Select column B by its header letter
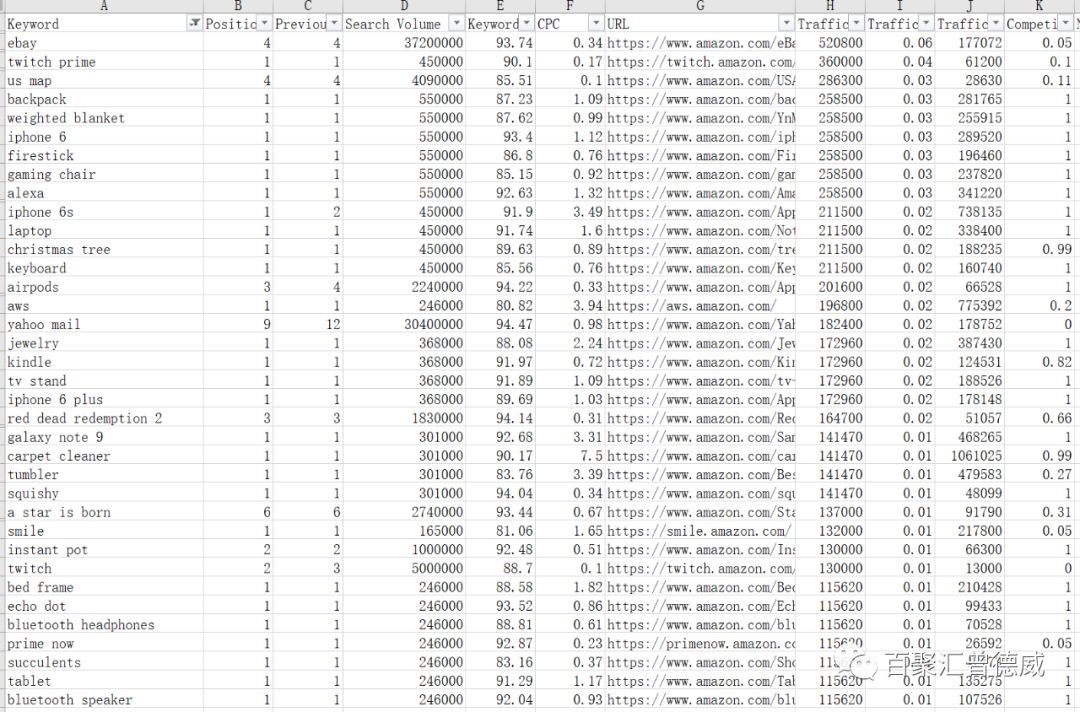 (238, 6)
